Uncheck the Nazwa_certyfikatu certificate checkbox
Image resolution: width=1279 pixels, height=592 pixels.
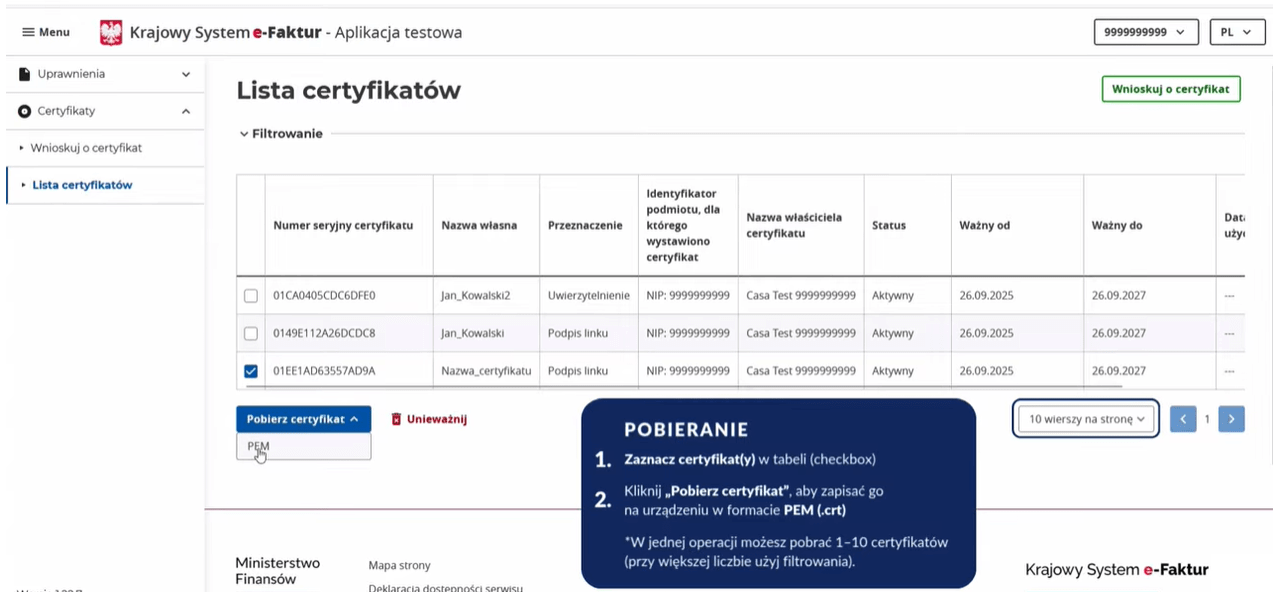pyautogui.click(x=250, y=370)
